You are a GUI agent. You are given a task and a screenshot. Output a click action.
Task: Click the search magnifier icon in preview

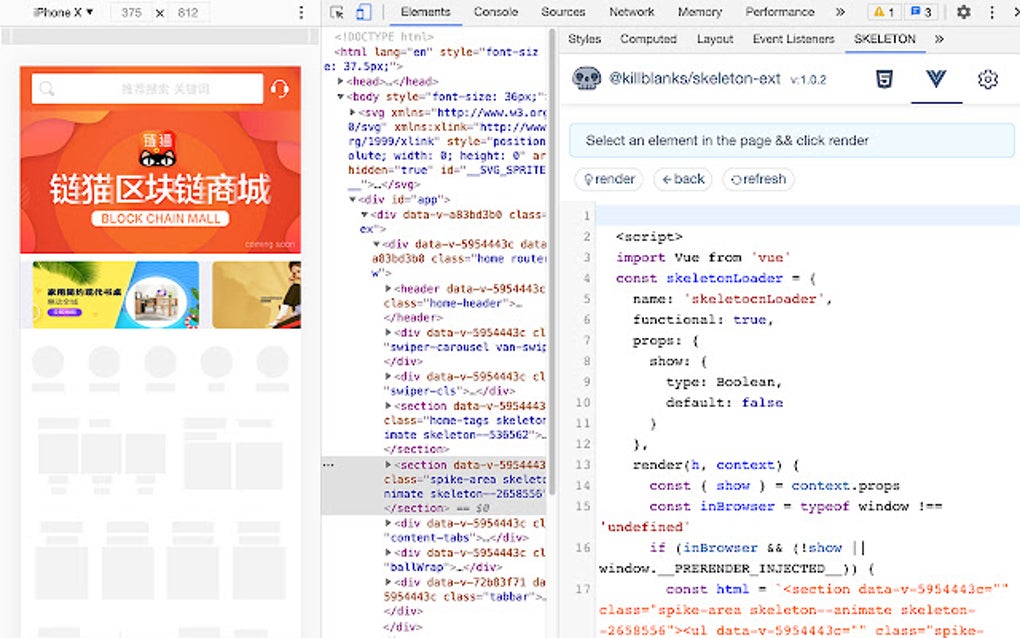tap(47, 88)
